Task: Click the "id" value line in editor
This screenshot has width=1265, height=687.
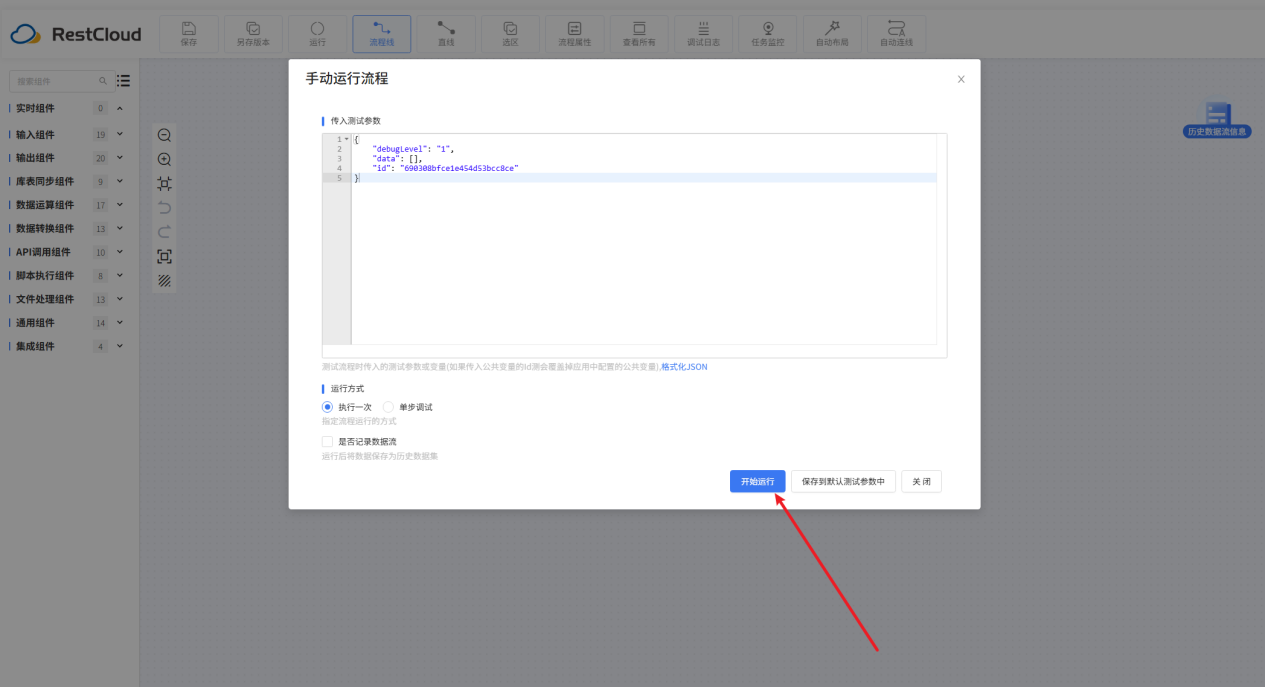Action: coord(445,168)
